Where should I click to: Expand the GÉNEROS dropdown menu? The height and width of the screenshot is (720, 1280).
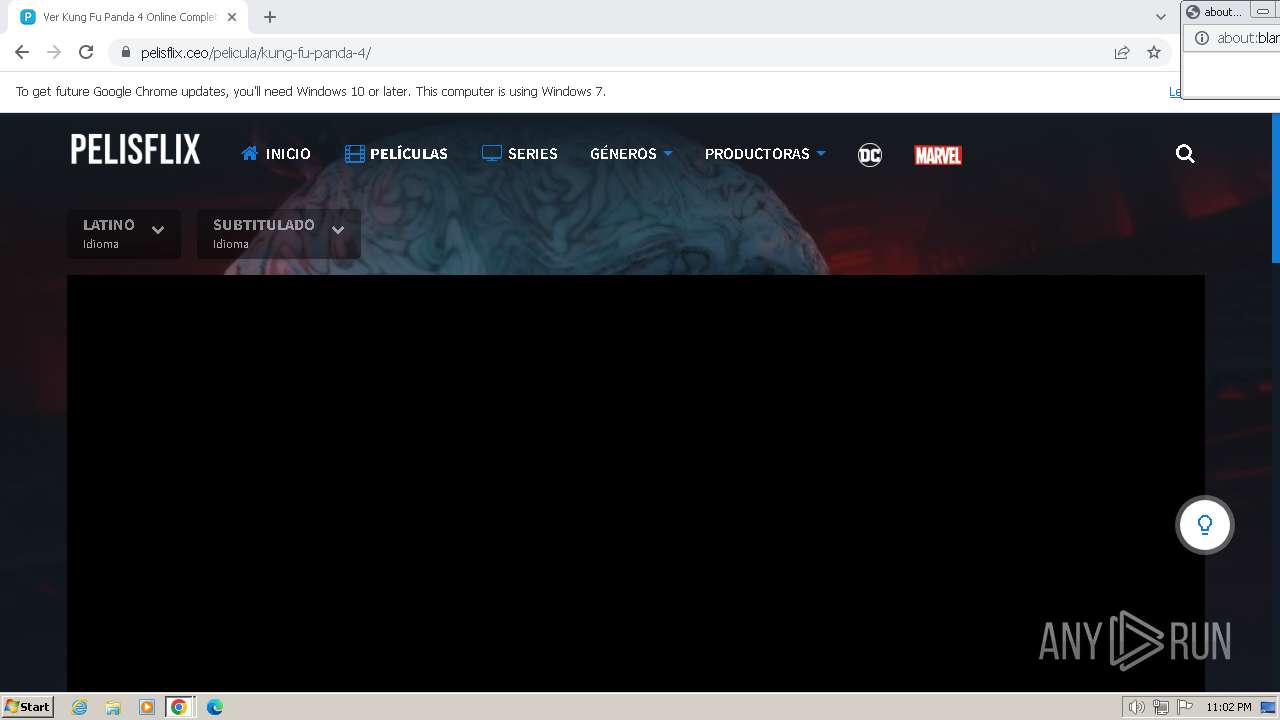[x=631, y=154]
